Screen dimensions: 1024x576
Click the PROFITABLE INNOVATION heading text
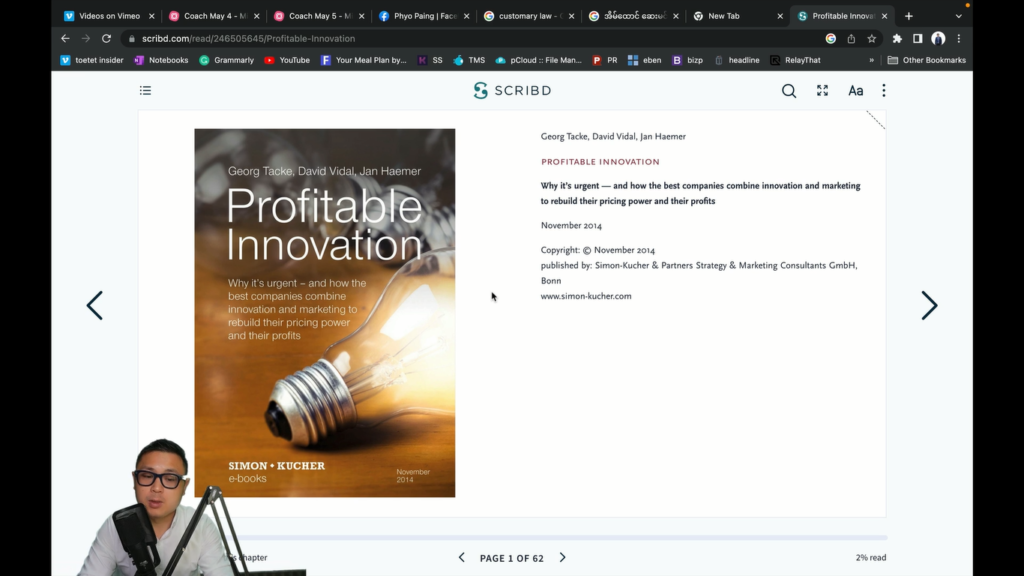coord(600,162)
